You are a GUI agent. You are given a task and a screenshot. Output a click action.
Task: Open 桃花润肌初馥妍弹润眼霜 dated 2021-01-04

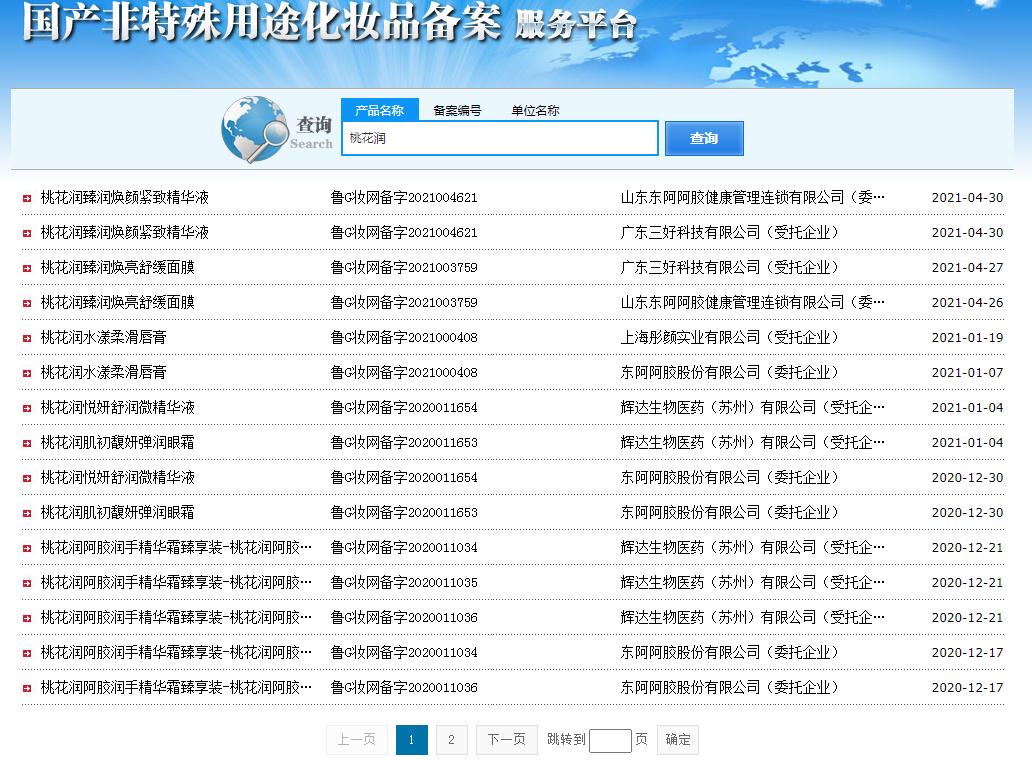(117, 442)
